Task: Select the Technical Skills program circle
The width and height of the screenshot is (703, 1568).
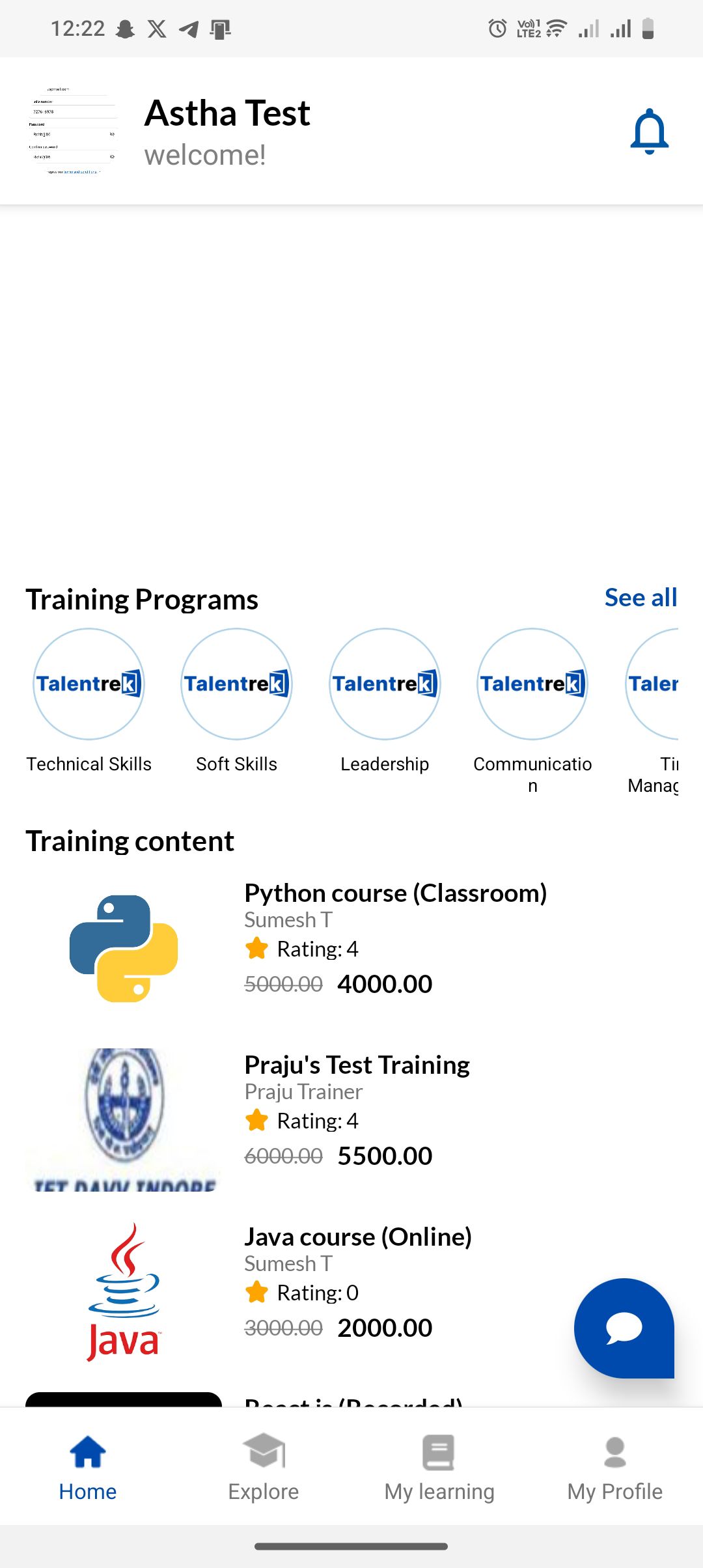Action: click(x=89, y=685)
